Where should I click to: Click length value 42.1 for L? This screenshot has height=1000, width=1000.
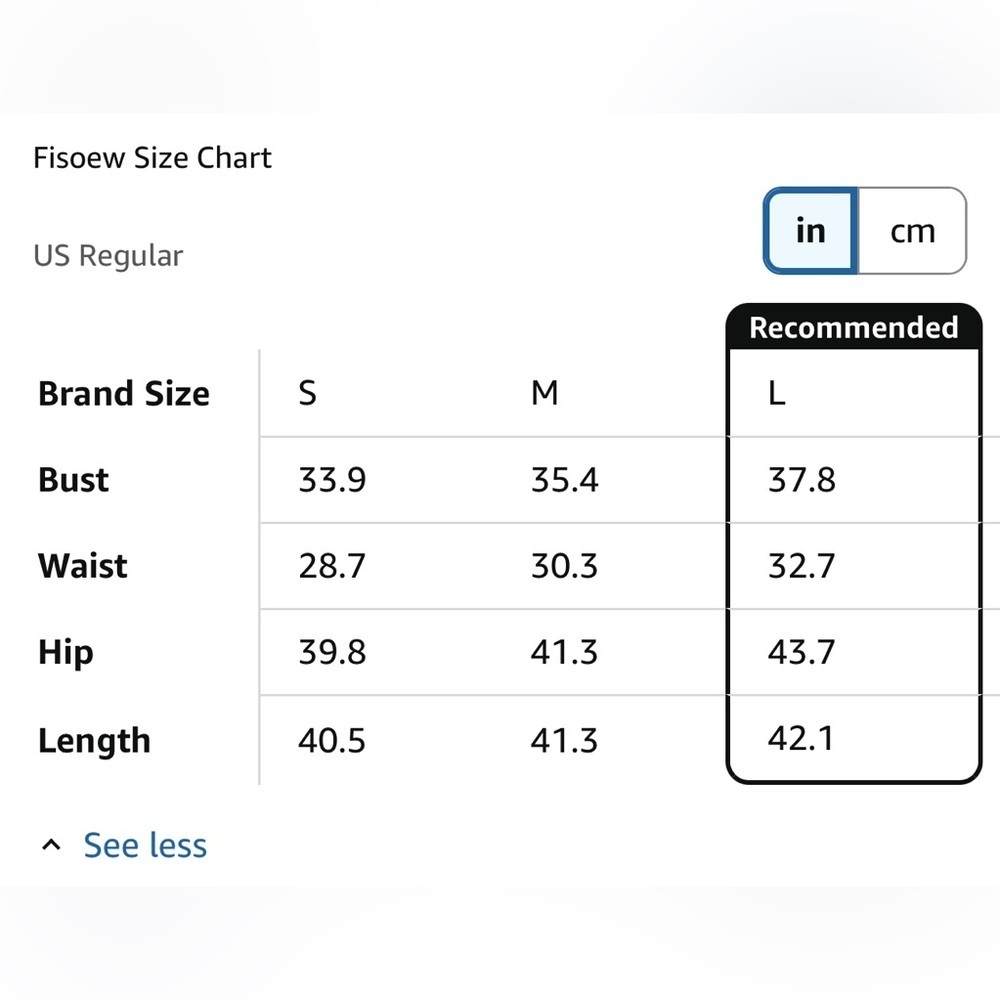click(x=801, y=739)
